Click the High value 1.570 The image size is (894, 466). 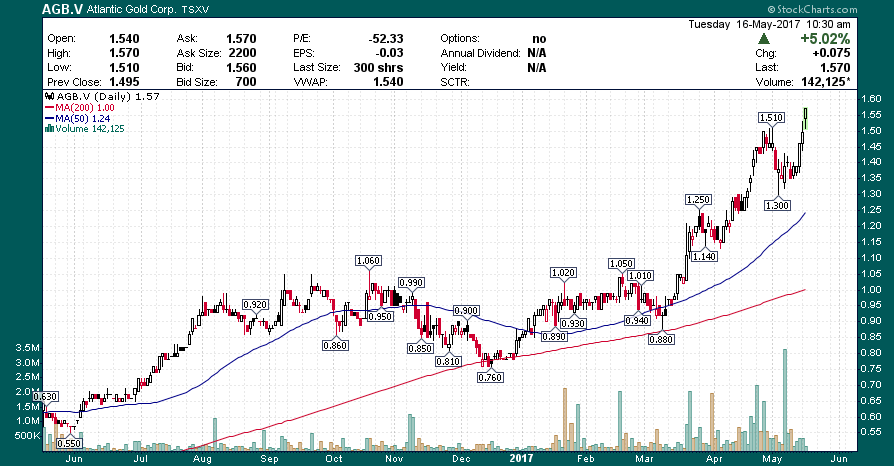pyautogui.click(x=124, y=53)
